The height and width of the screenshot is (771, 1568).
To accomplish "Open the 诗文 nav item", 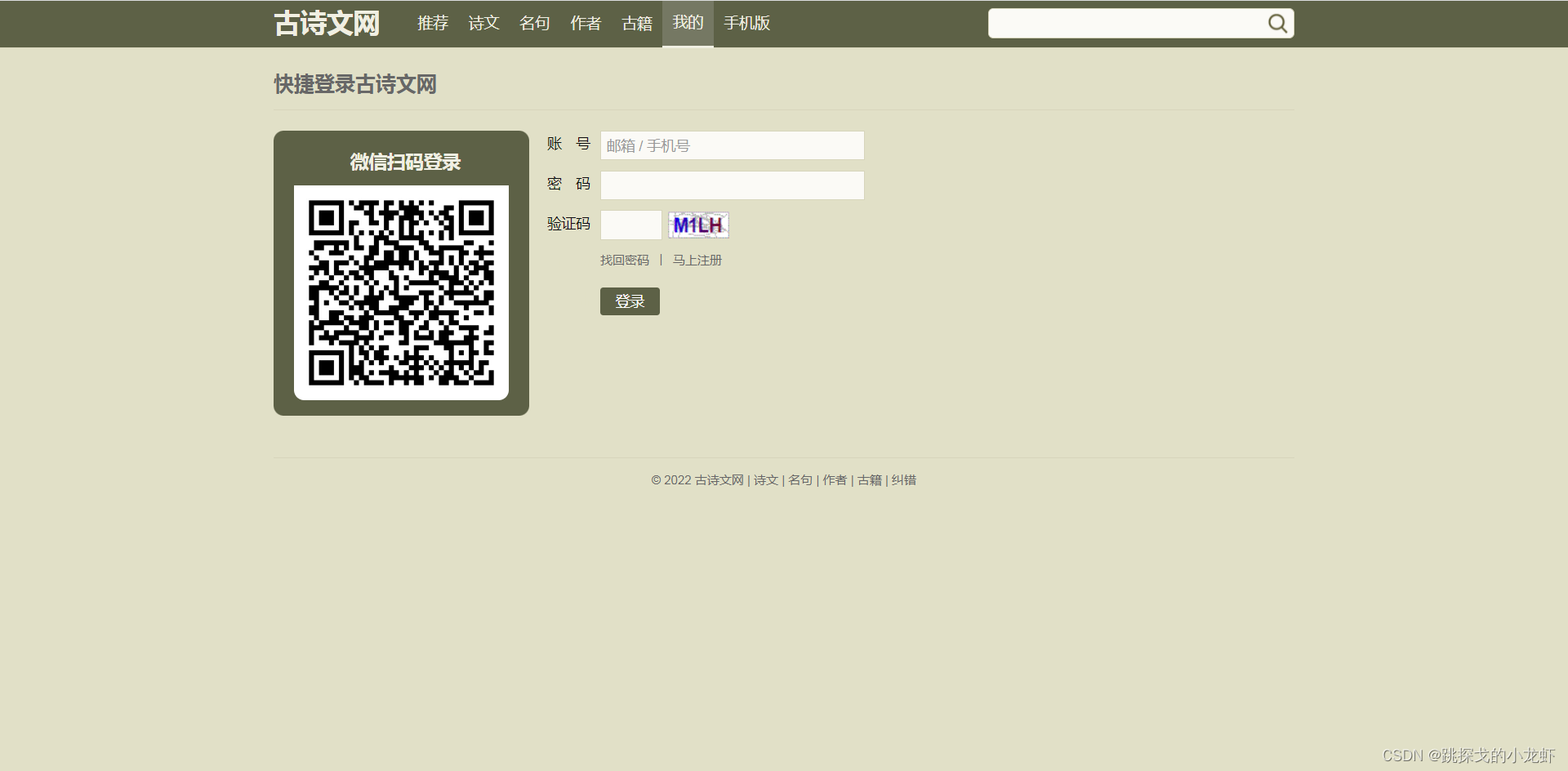I will [x=483, y=24].
